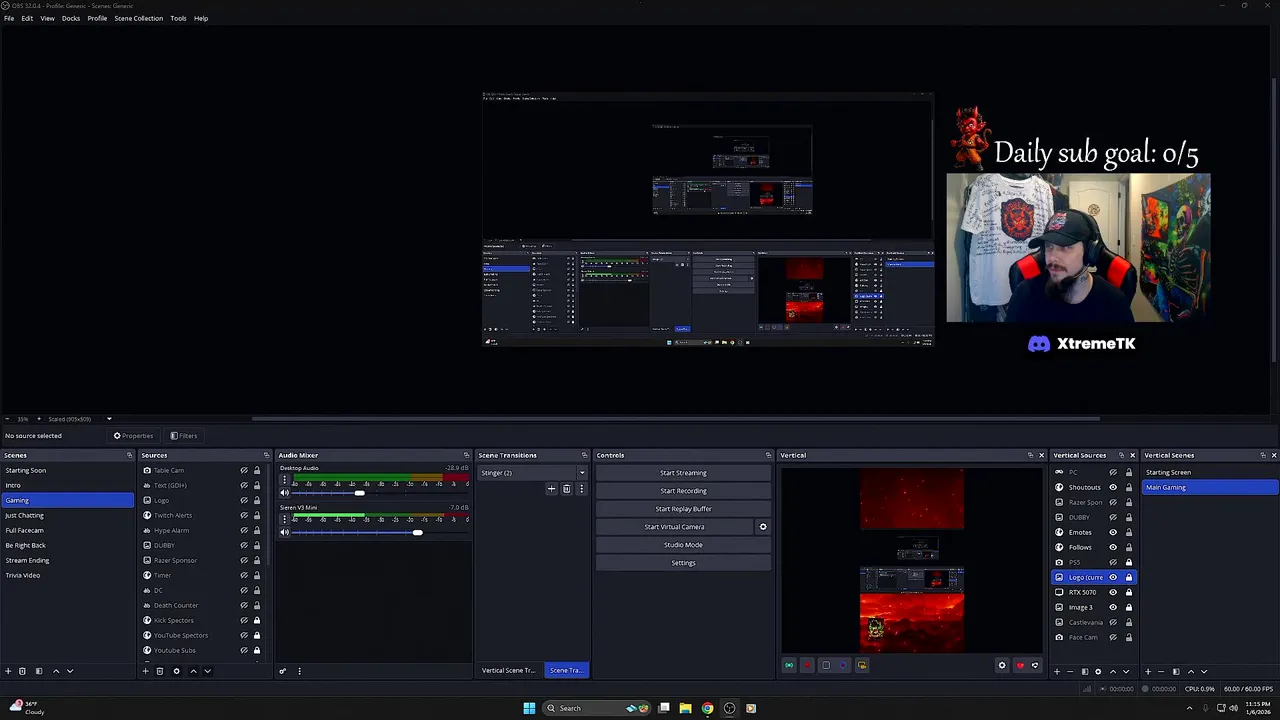Toggle lock on Follows vertical source
The width and height of the screenshot is (1280, 720).
pyautogui.click(x=1129, y=547)
